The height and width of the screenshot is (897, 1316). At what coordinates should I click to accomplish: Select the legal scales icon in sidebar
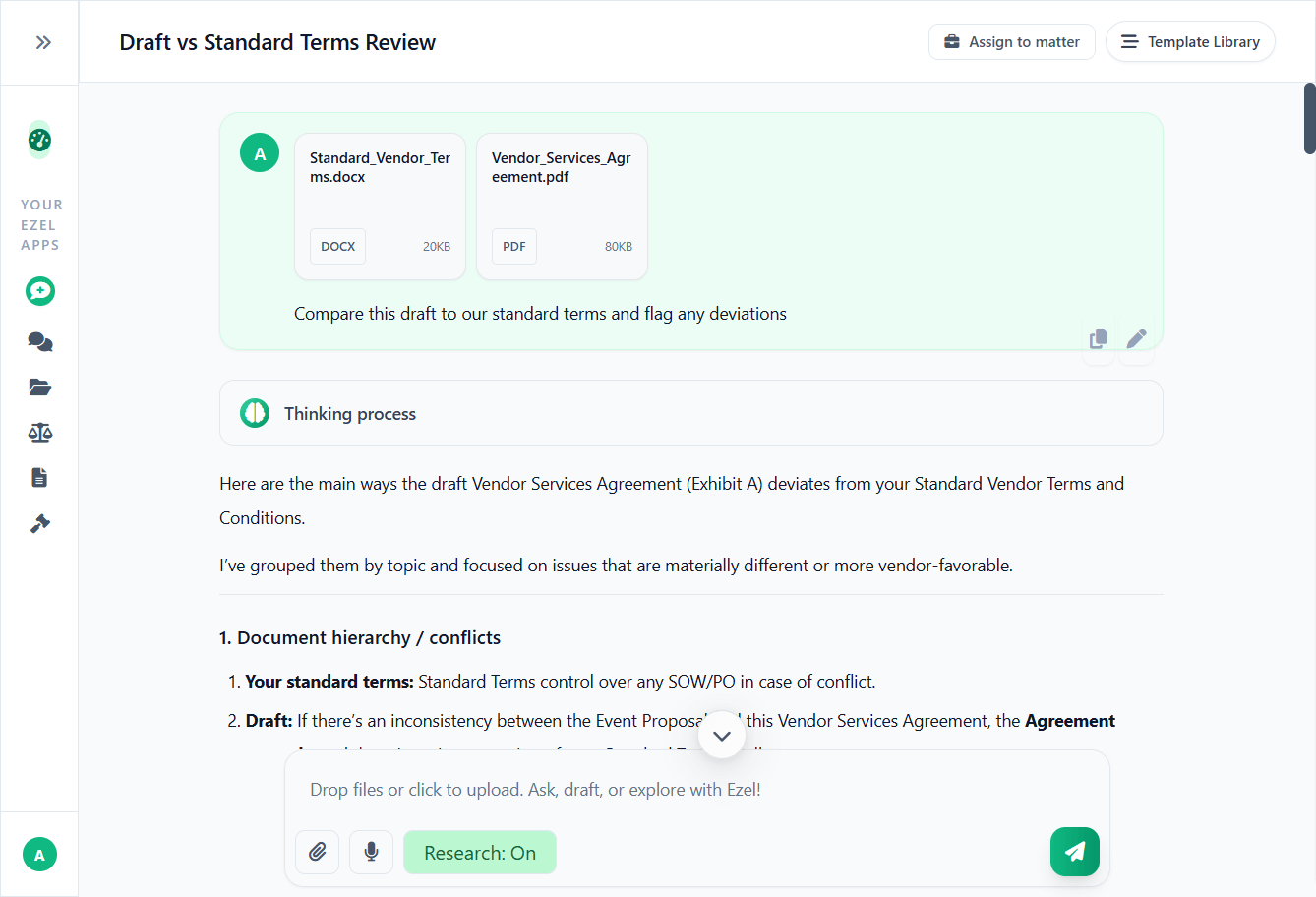pyautogui.click(x=39, y=432)
